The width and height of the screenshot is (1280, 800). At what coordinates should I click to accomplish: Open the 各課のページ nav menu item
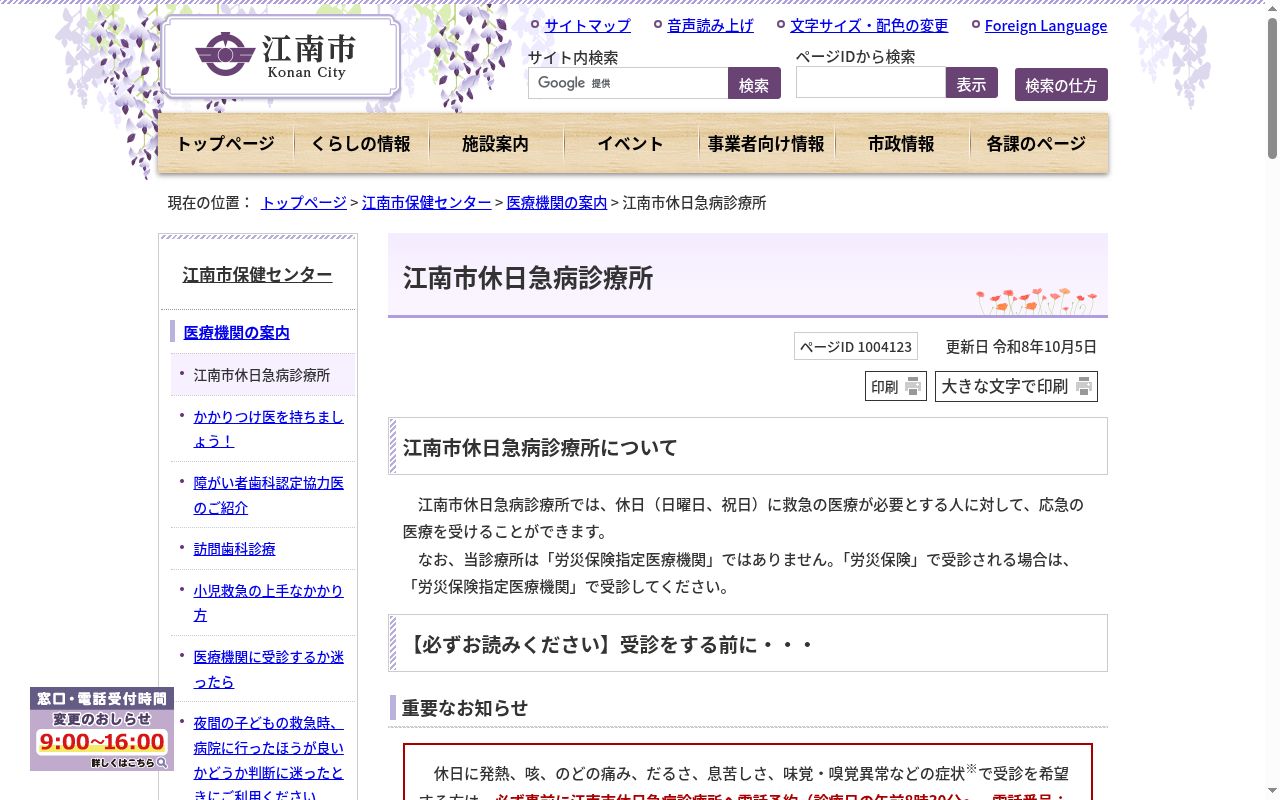pos(1036,144)
